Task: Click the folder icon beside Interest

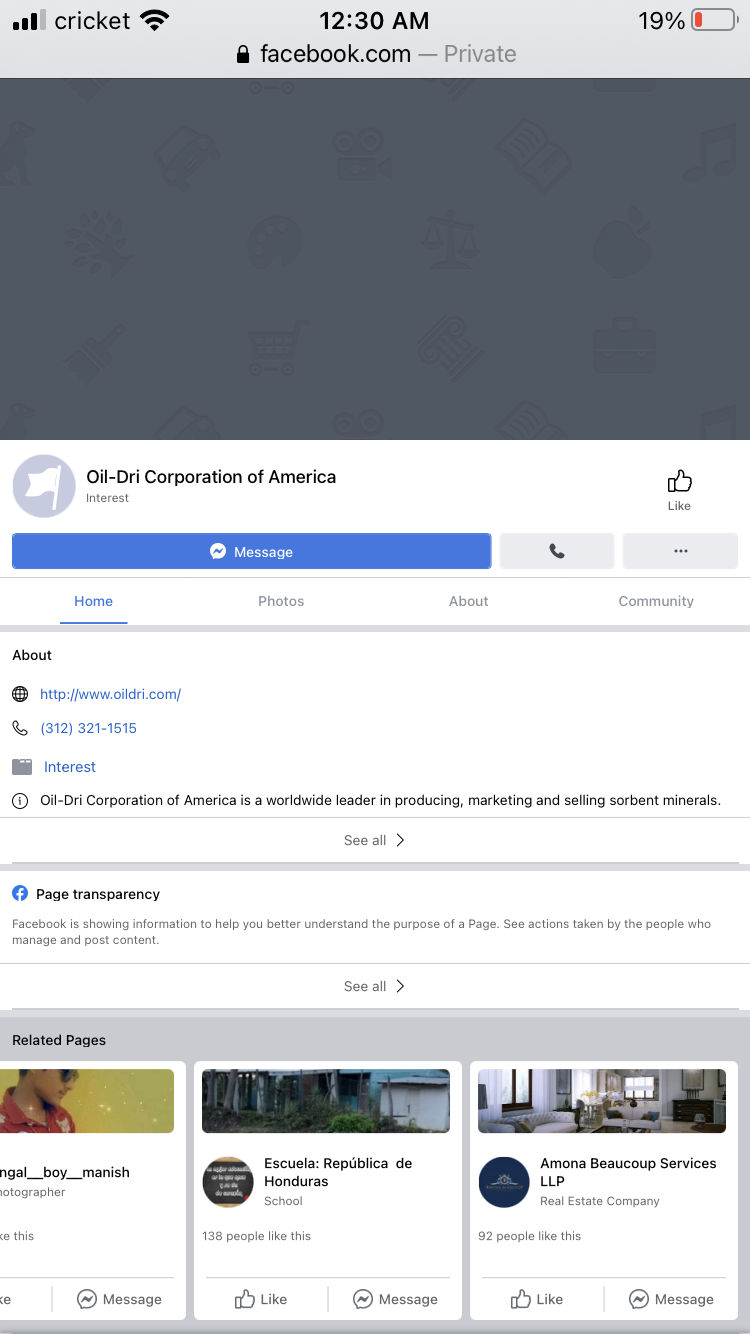Action: 22,767
